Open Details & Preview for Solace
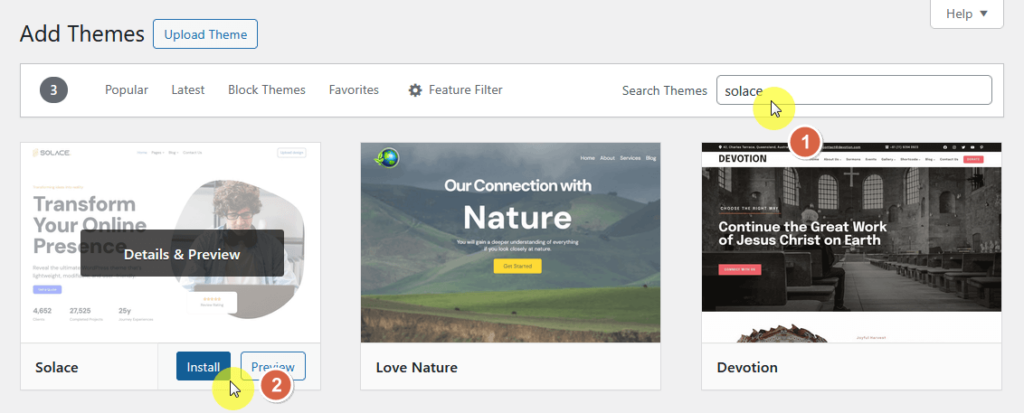 [x=182, y=254]
